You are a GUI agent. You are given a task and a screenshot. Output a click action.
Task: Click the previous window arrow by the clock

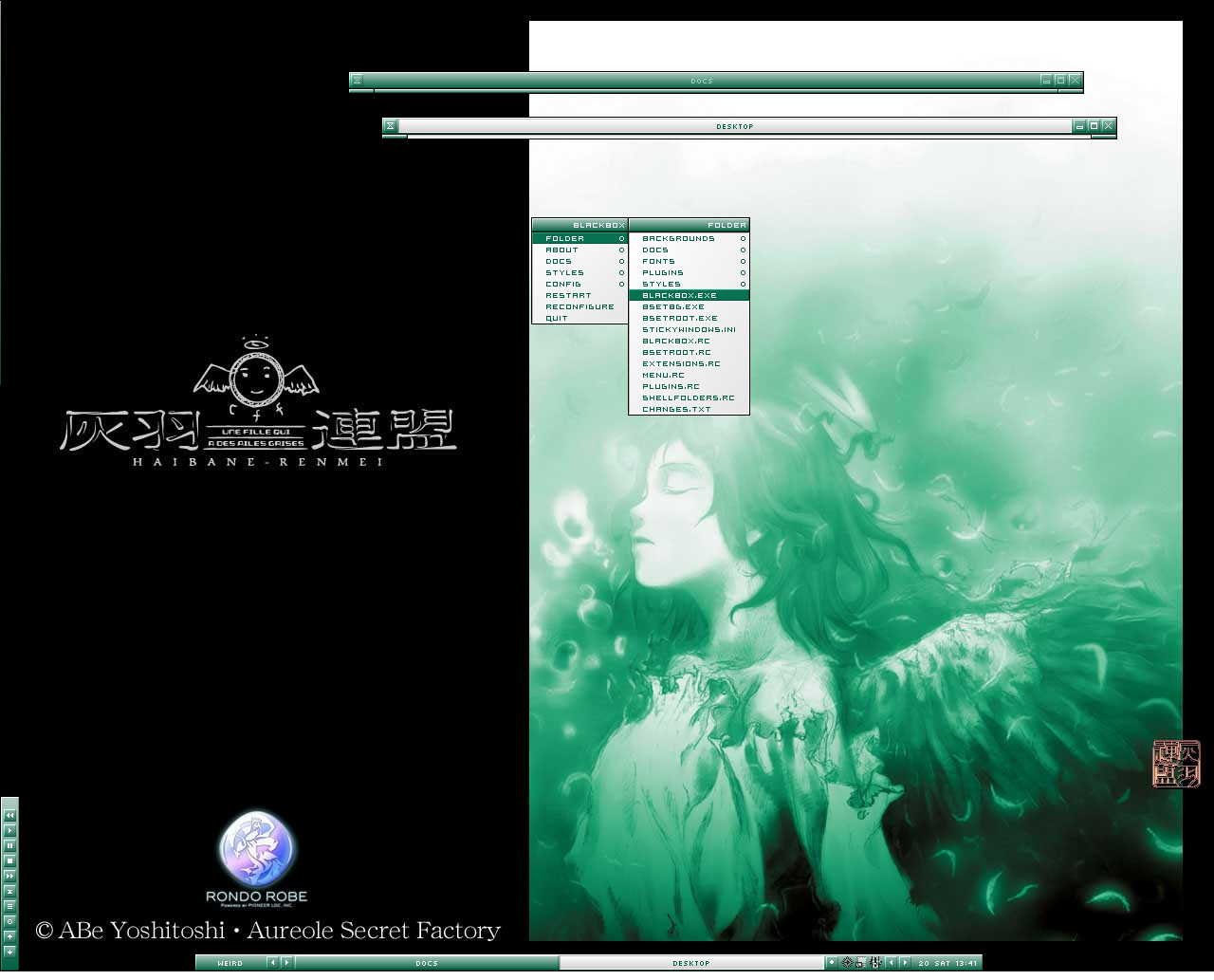891,962
